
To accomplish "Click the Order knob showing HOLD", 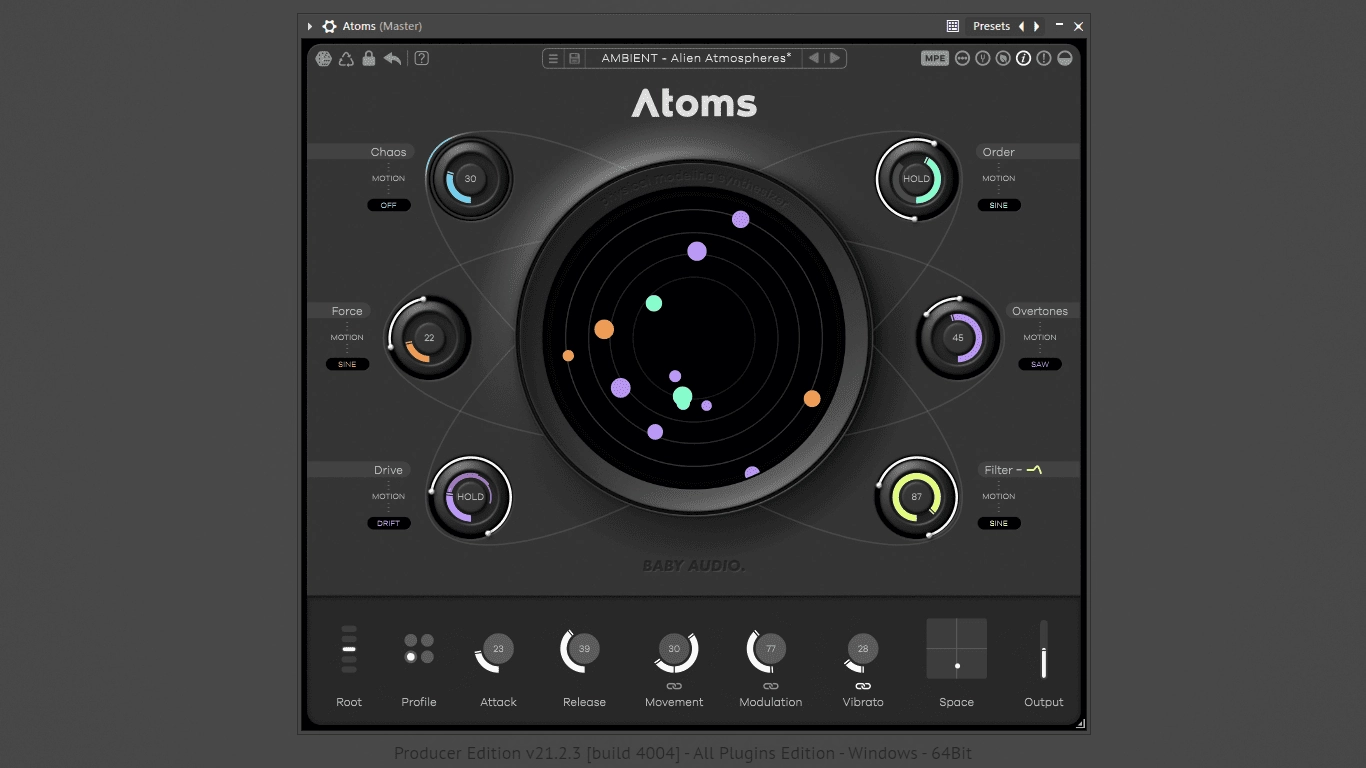I will [917, 179].
